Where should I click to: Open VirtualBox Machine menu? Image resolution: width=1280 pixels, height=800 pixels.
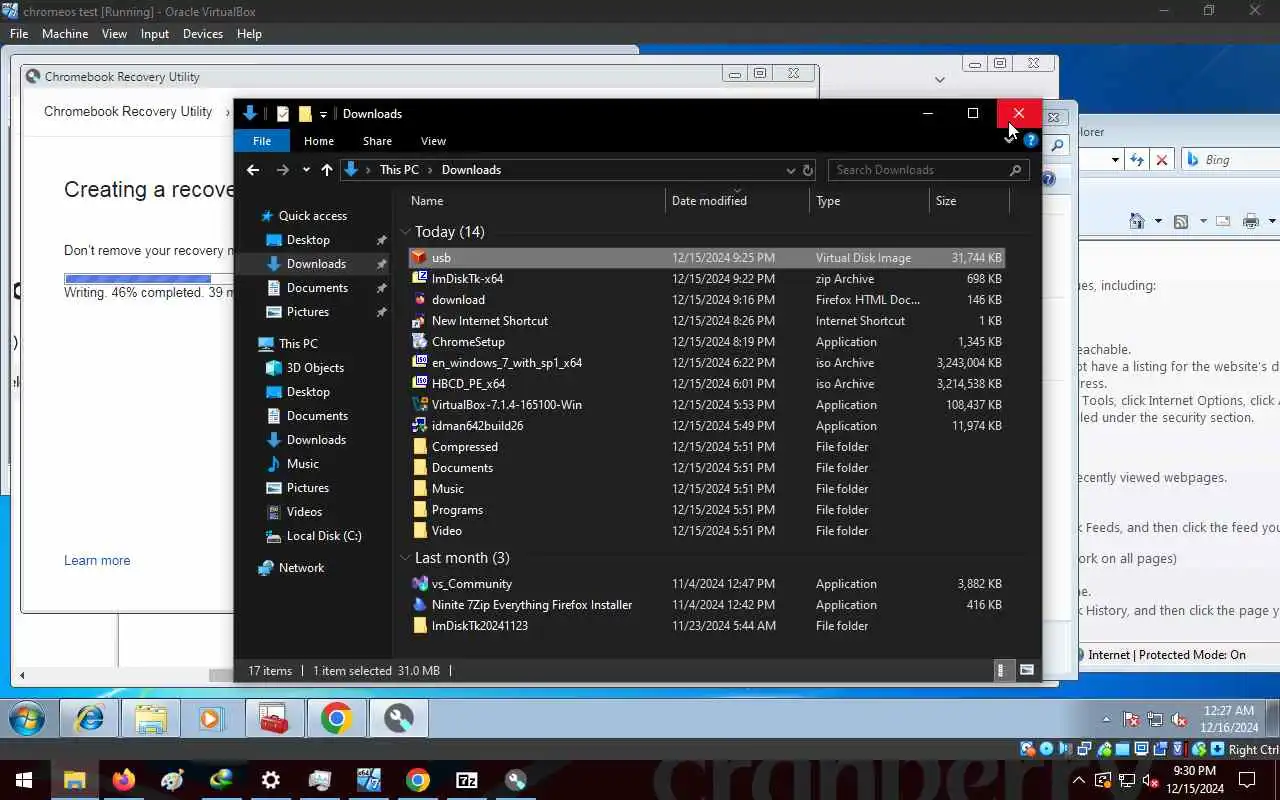point(65,33)
